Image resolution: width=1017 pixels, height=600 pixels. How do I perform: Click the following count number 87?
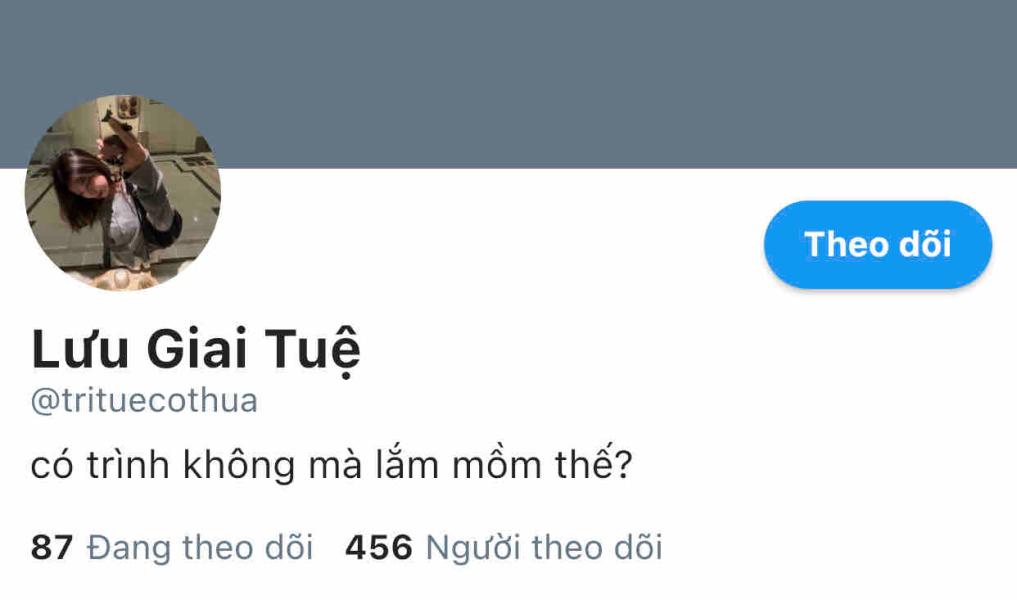[51, 547]
